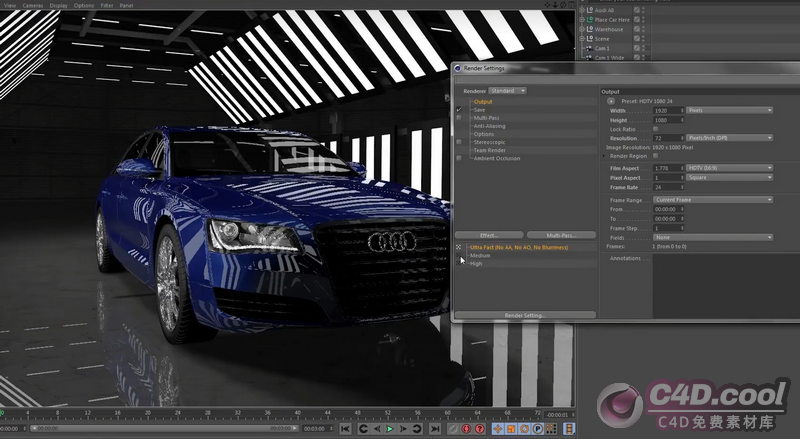Play the animation forwards

(x=390, y=429)
